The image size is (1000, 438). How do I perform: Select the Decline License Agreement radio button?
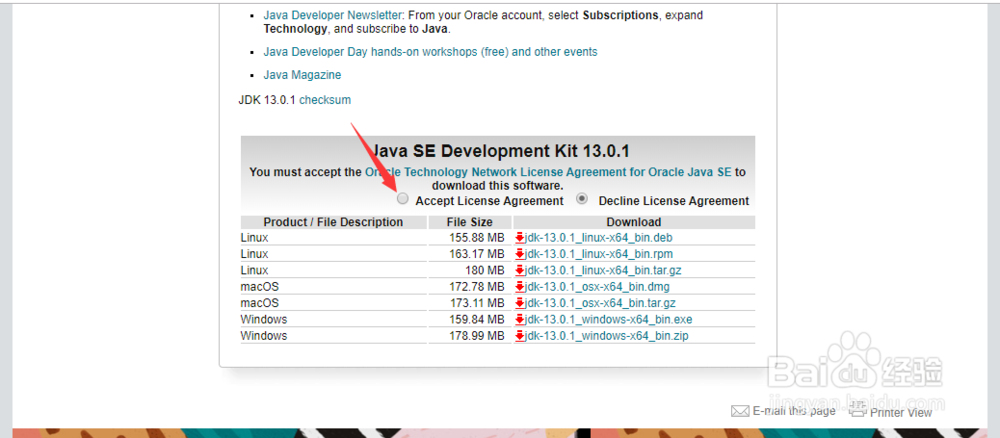tap(582, 200)
